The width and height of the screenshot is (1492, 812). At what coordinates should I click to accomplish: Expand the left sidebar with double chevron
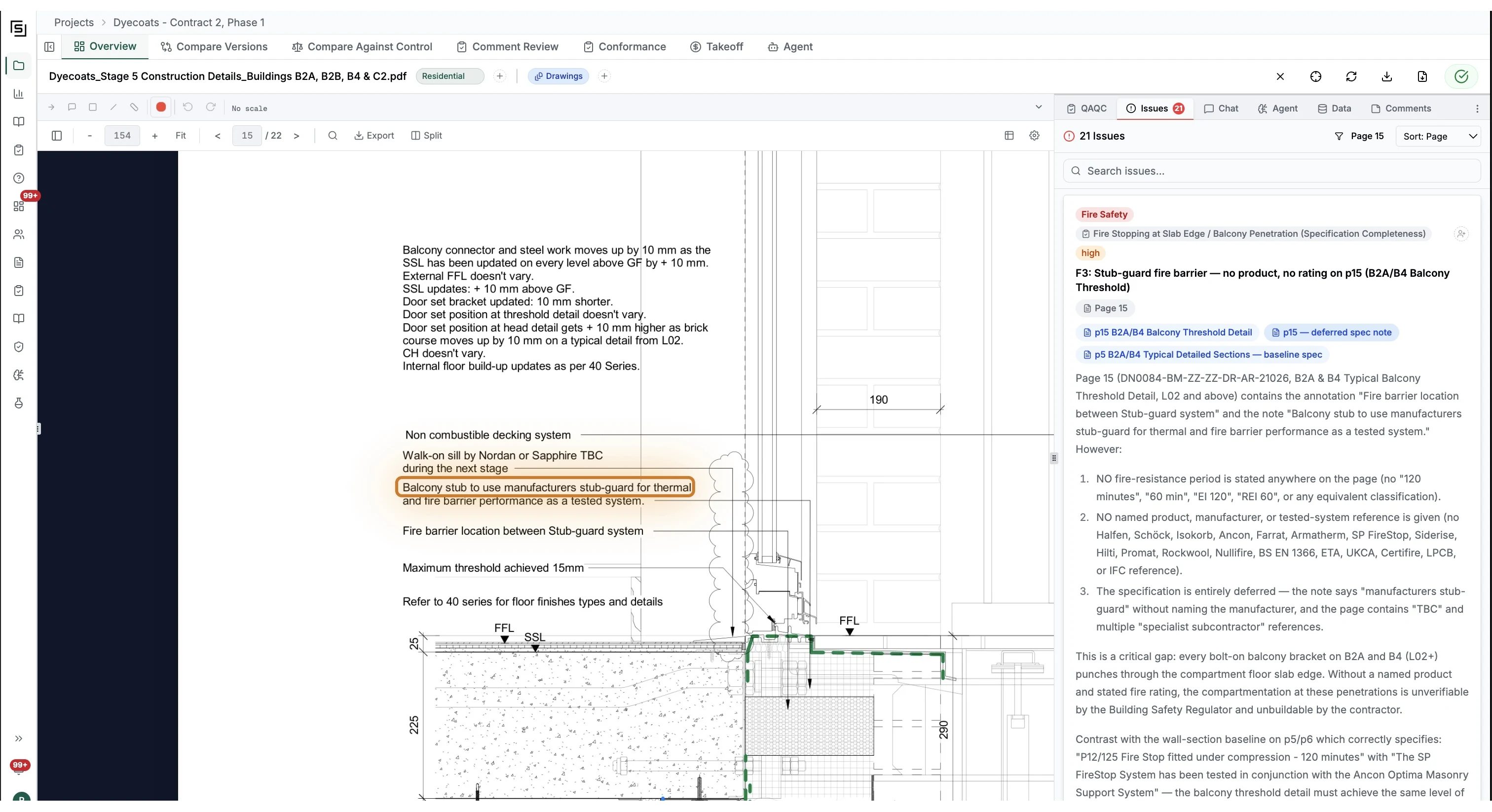[19, 738]
